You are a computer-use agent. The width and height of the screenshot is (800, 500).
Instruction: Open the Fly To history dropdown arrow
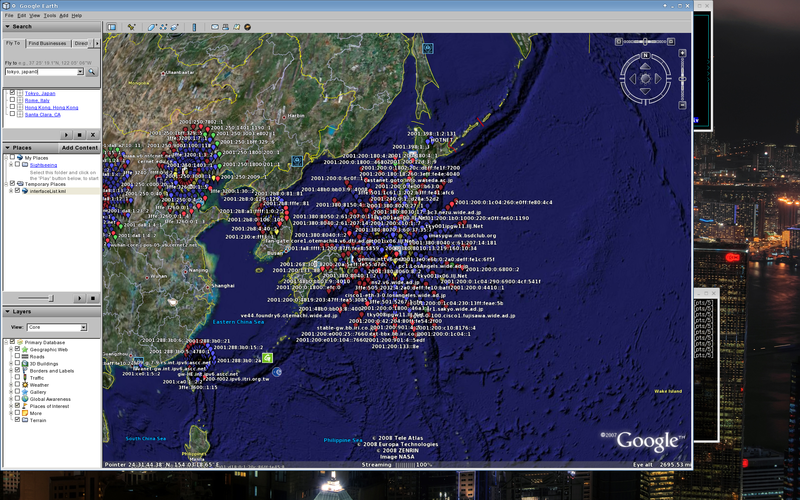80,72
